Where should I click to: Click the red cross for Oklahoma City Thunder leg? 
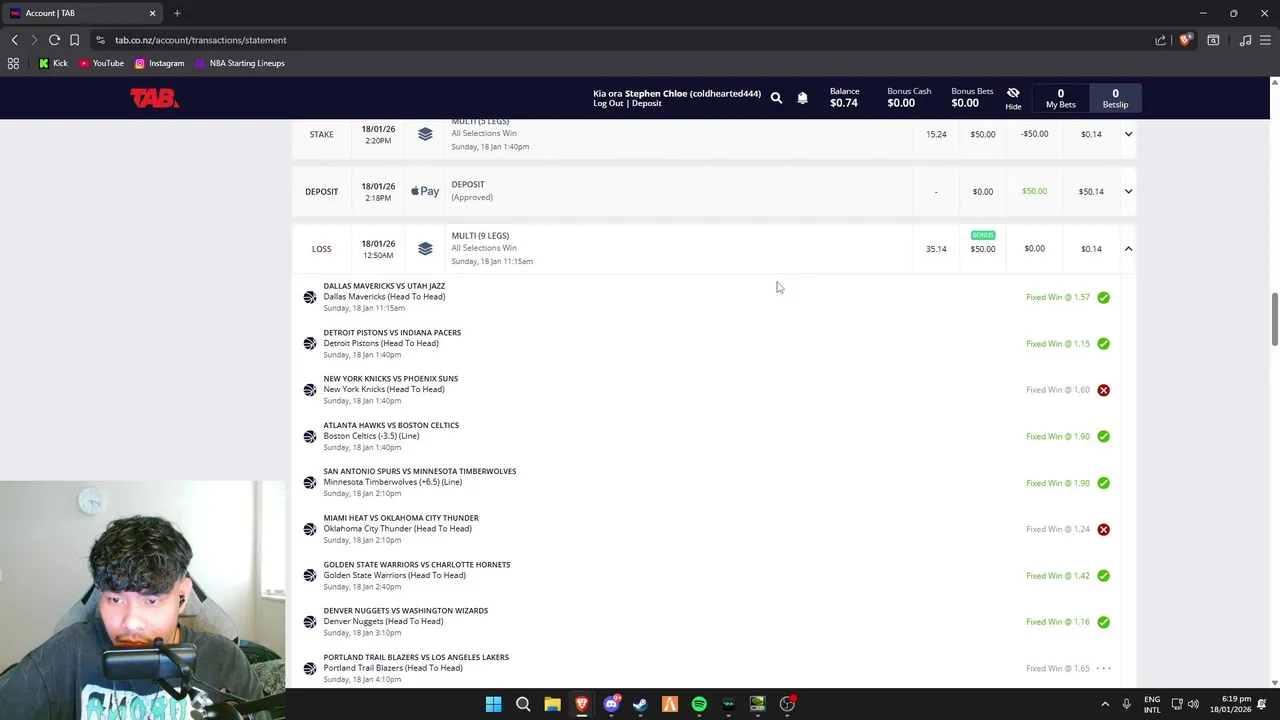click(1103, 529)
